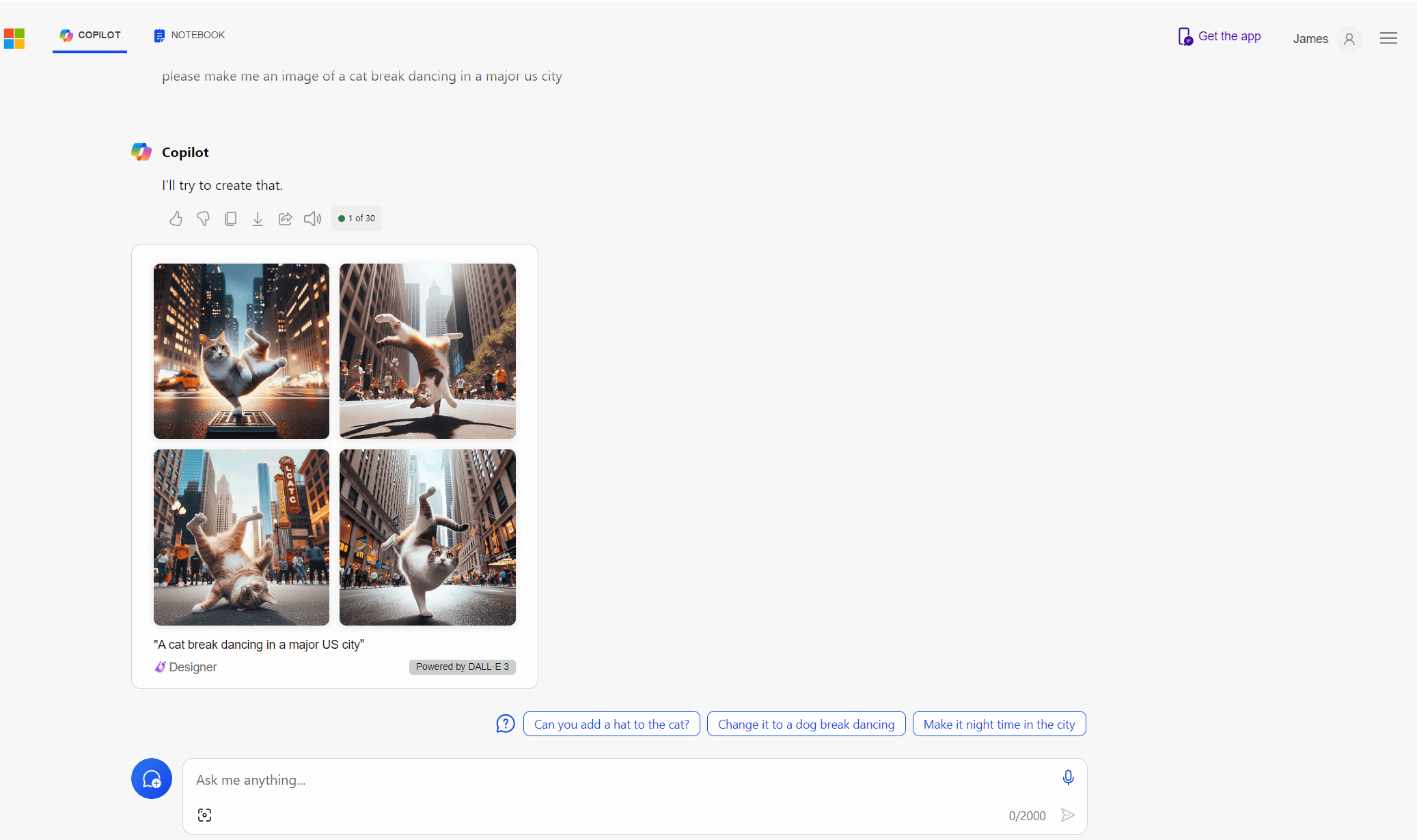
Task: Open the Notebook tab
Action: pyautogui.click(x=189, y=35)
